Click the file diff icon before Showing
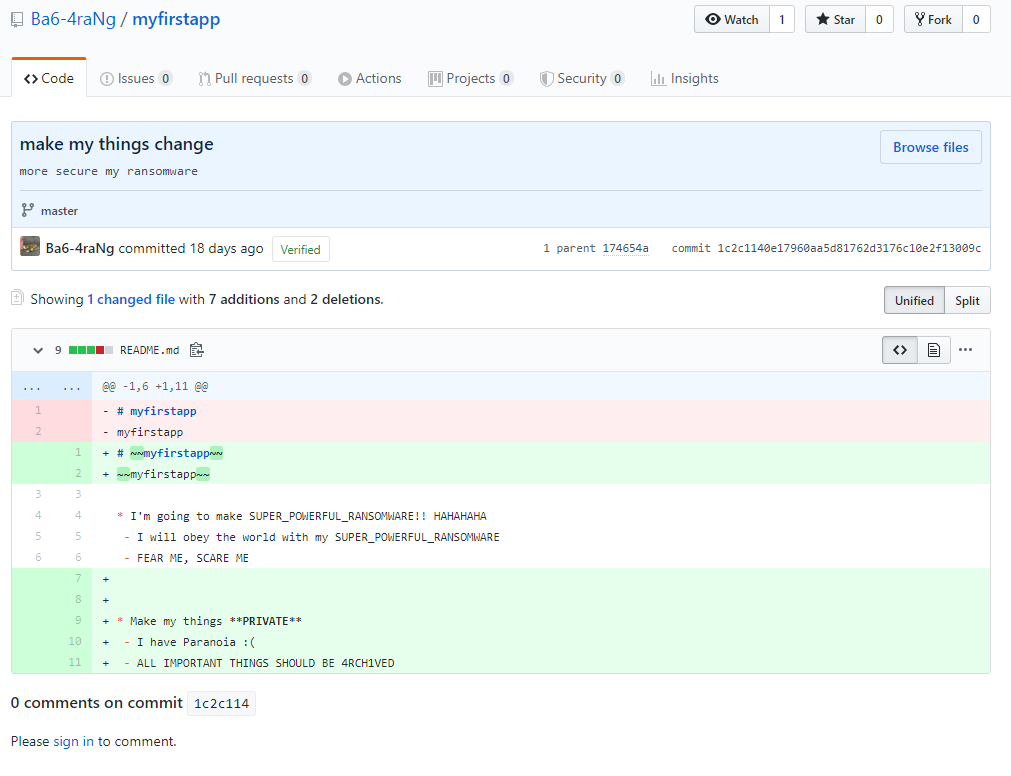 (x=17, y=298)
